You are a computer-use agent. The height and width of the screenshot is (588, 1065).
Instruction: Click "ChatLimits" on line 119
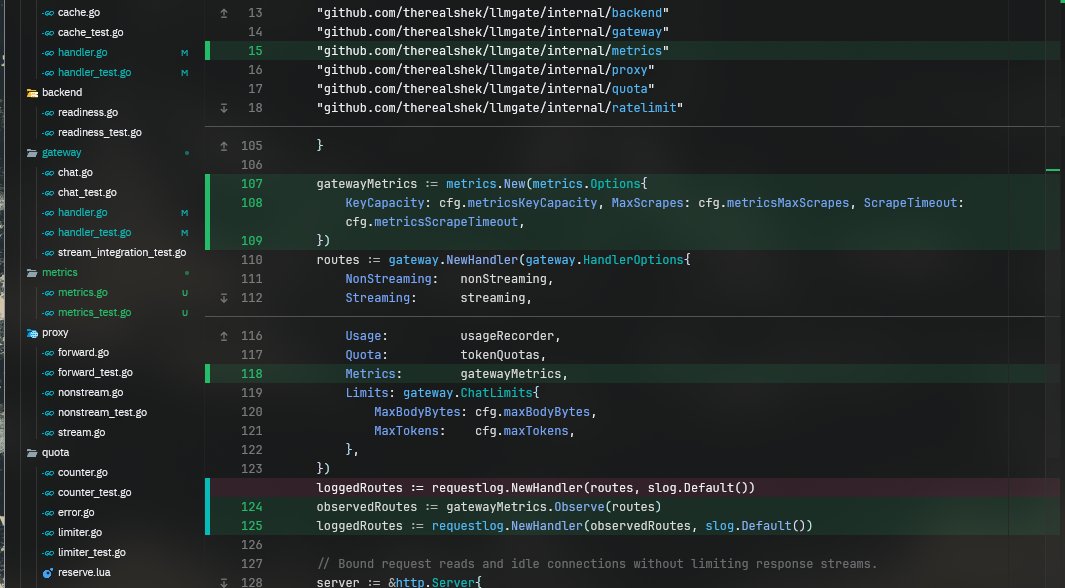pyautogui.click(x=497, y=393)
